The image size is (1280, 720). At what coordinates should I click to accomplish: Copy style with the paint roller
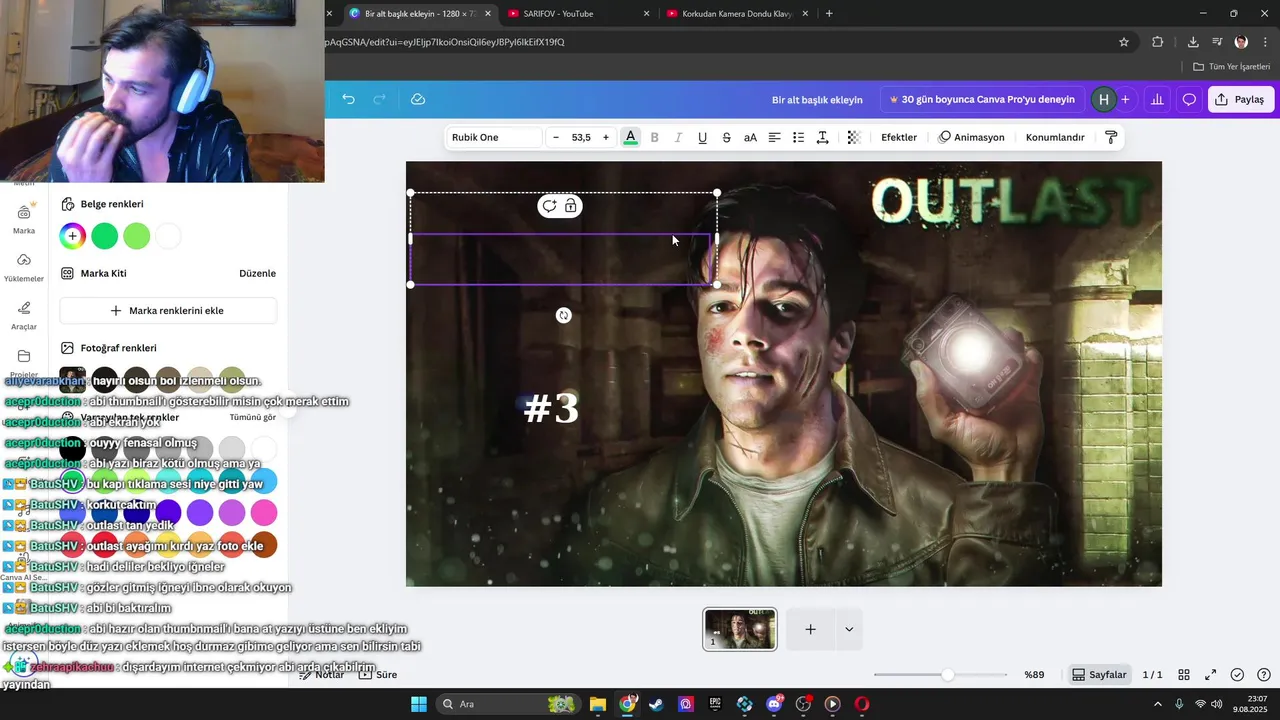tap(1111, 137)
